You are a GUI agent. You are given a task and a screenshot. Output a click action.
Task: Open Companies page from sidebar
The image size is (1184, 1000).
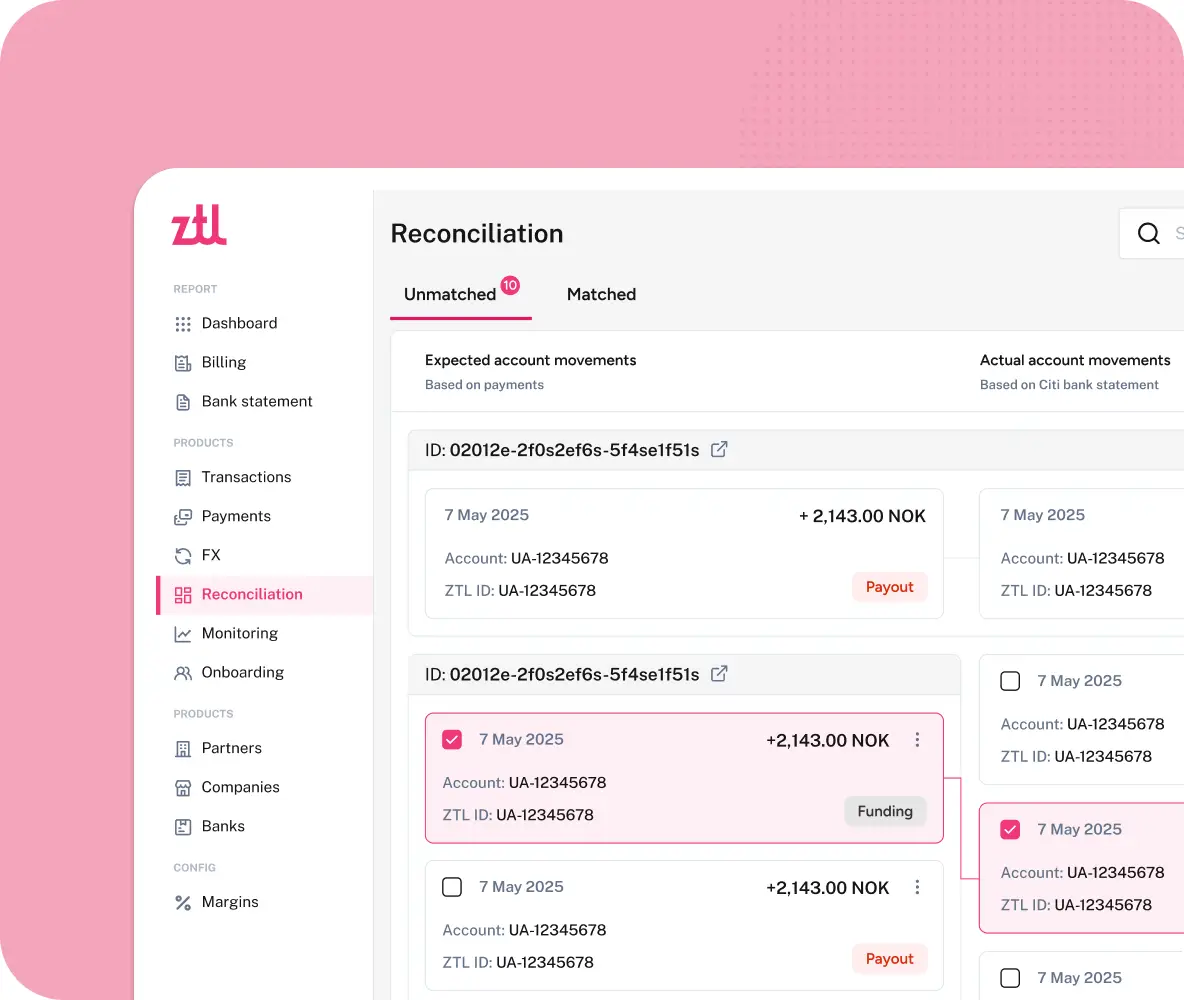[x=240, y=787]
